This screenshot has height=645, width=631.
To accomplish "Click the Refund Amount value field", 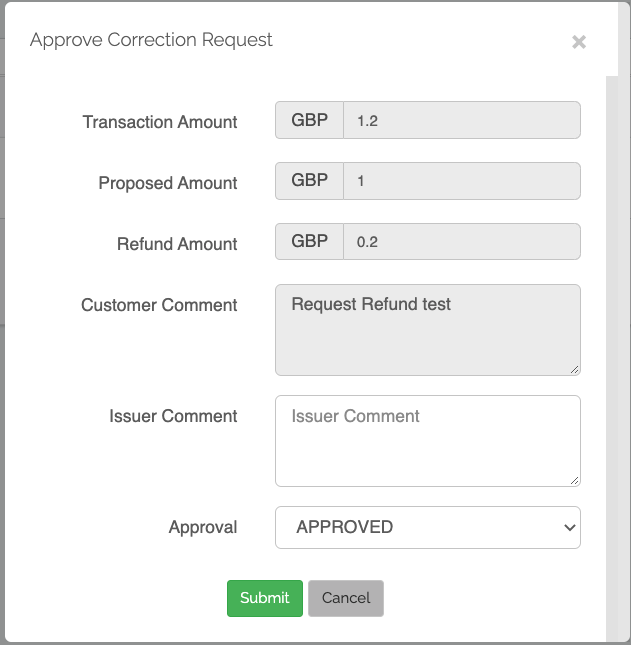I will tap(461, 243).
